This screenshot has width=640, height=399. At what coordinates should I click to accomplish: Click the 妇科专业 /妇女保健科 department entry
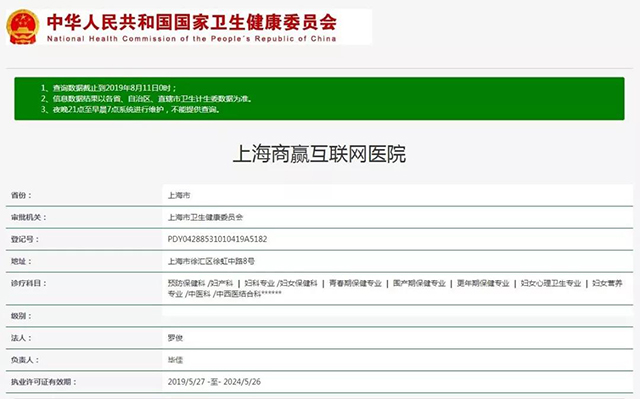(x=281, y=283)
